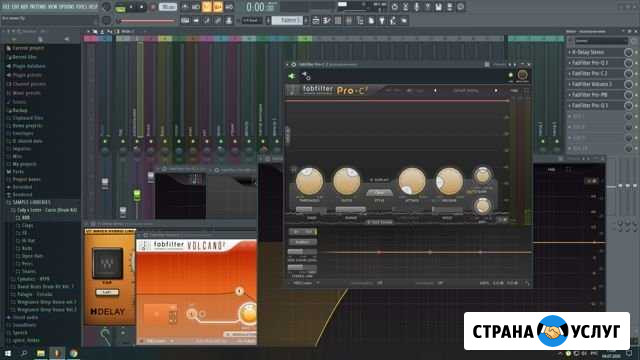Toggle the highlighted blend recording button

coord(218,7)
